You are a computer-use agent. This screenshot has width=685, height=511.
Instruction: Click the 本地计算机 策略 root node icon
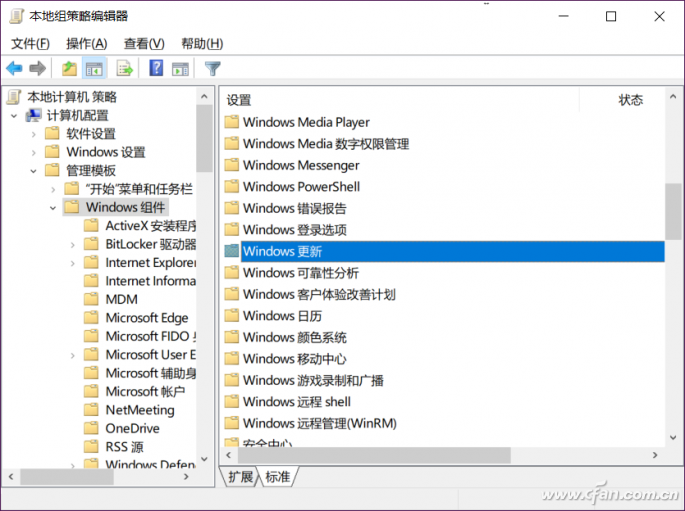click(x=14, y=97)
